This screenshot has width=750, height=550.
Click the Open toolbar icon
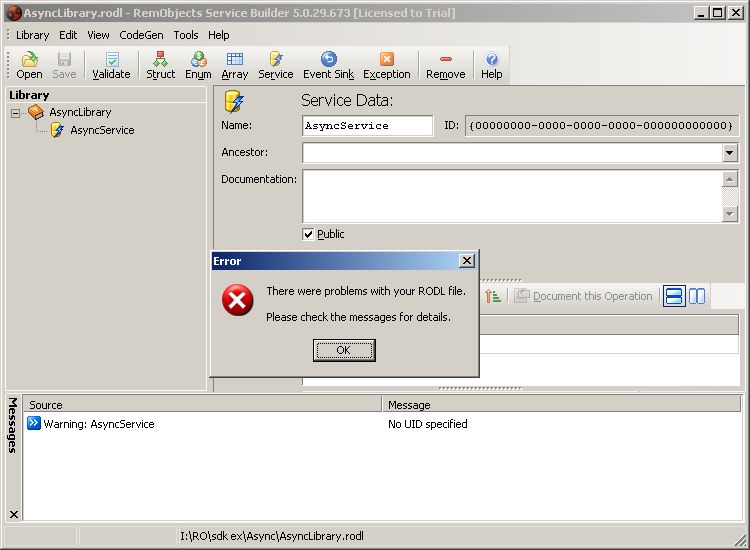point(29,65)
